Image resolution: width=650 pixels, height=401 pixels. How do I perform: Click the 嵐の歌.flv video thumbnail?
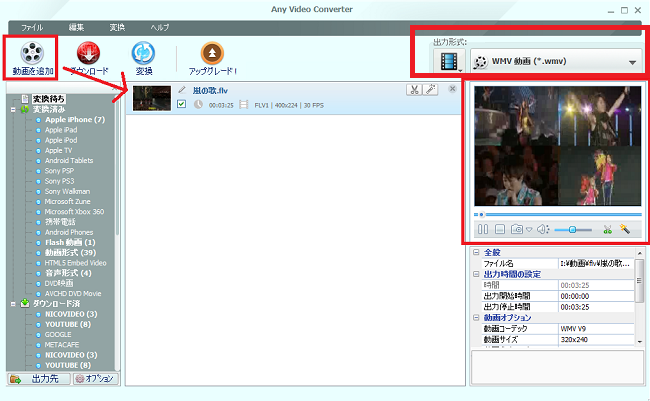point(152,98)
